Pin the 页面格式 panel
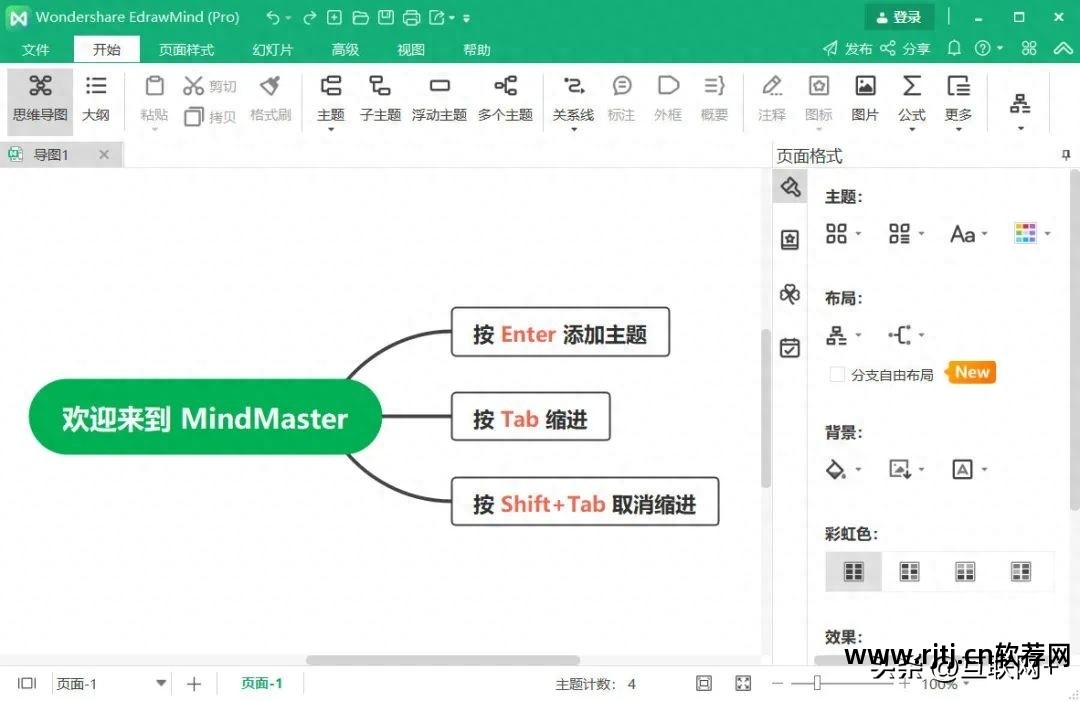The height and width of the screenshot is (701, 1080). click(x=1066, y=155)
